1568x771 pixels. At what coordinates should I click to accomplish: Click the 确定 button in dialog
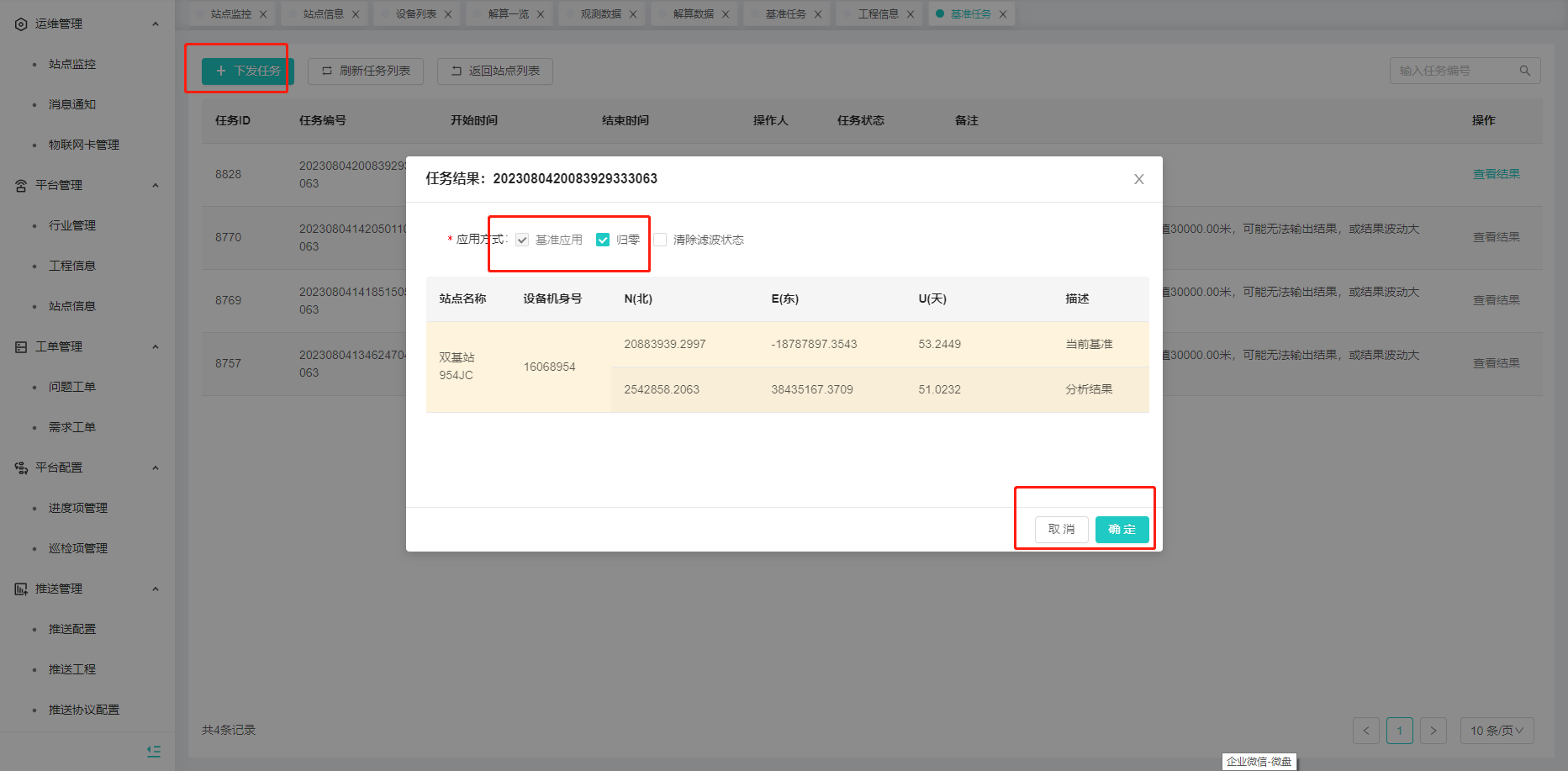(1122, 529)
